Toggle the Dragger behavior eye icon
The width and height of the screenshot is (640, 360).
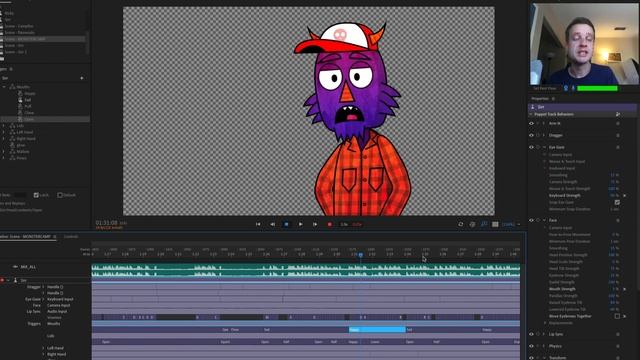[x=531, y=135]
